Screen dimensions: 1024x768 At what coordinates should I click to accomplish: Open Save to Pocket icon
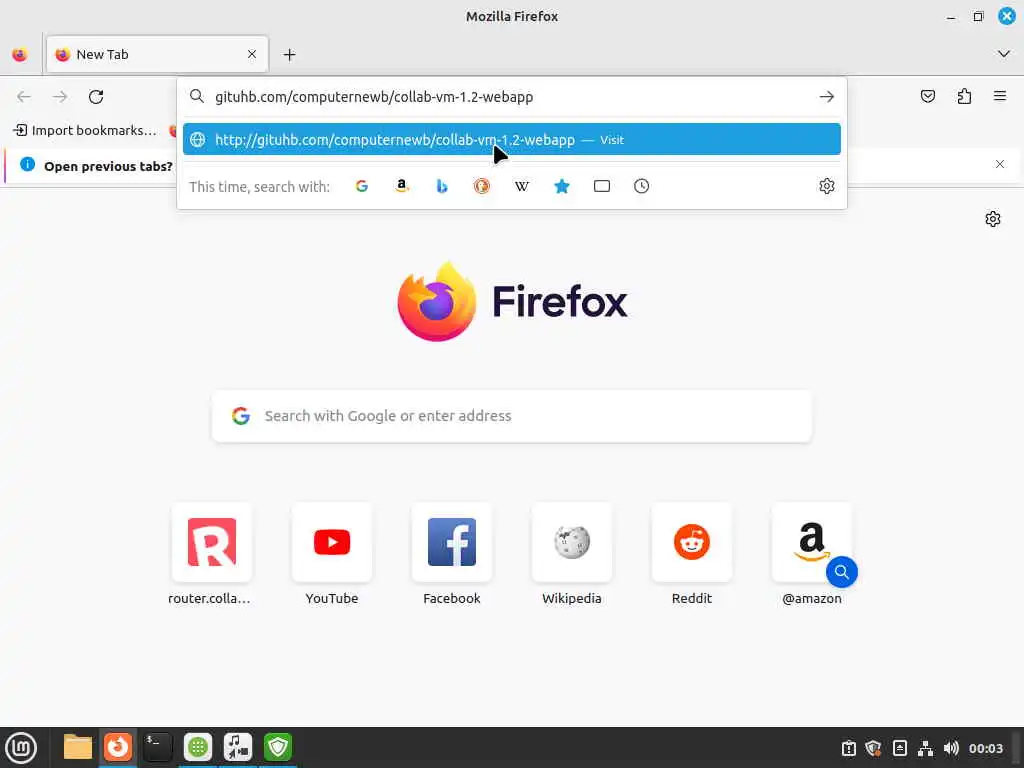(927, 97)
